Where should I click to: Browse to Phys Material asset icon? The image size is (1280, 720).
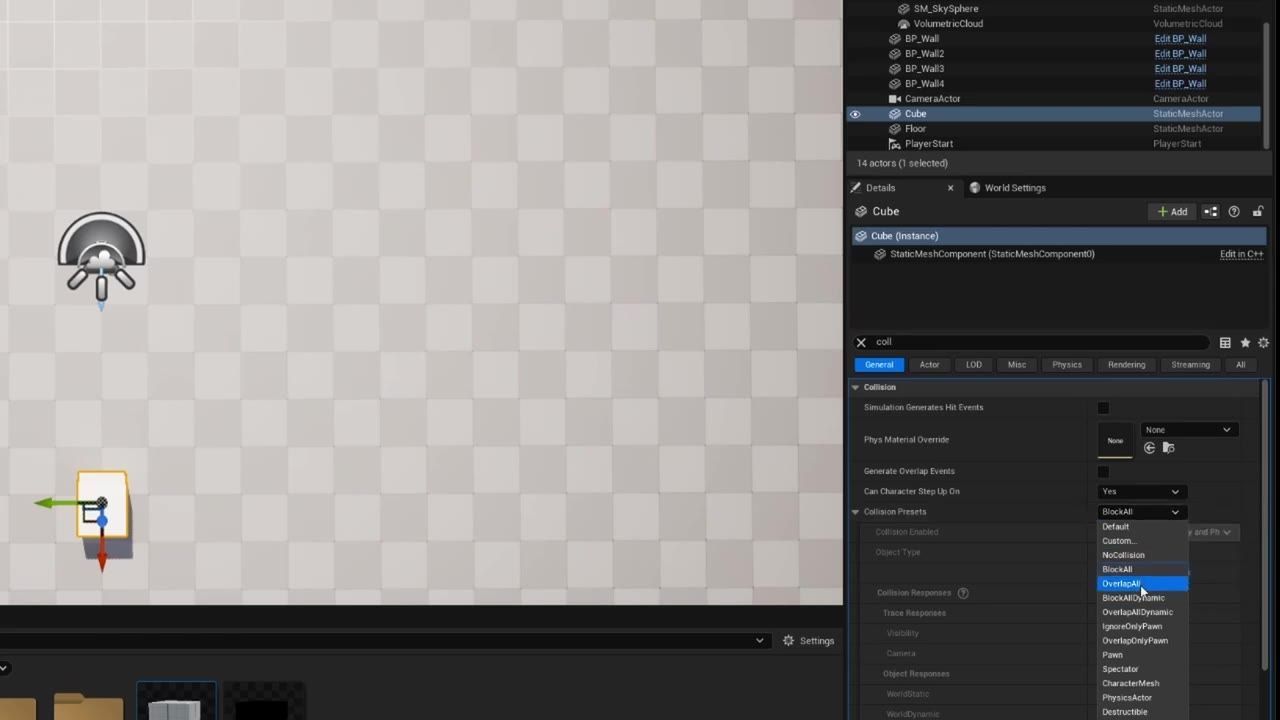[1168, 448]
